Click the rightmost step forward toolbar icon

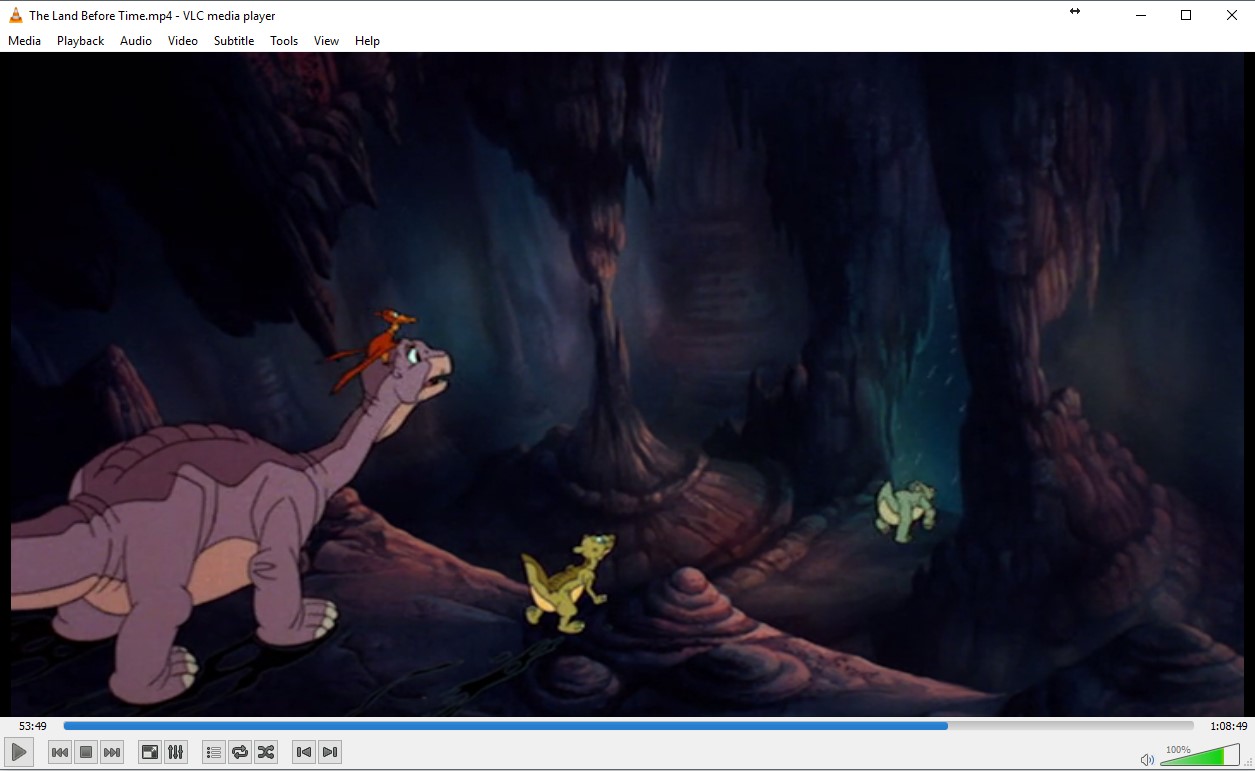pos(330,752)
